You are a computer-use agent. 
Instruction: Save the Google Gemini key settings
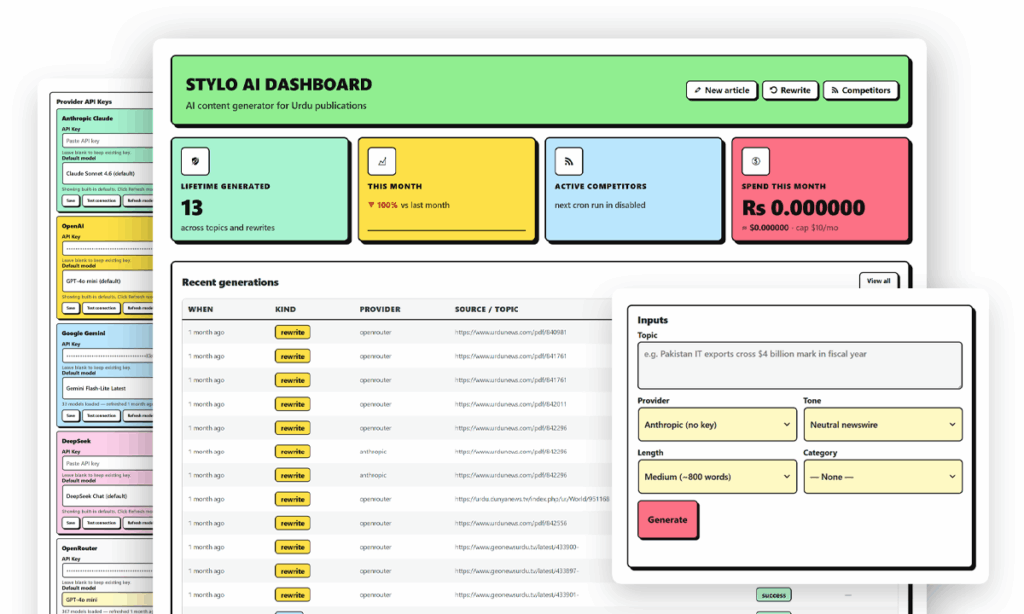[x=71, y=415]
